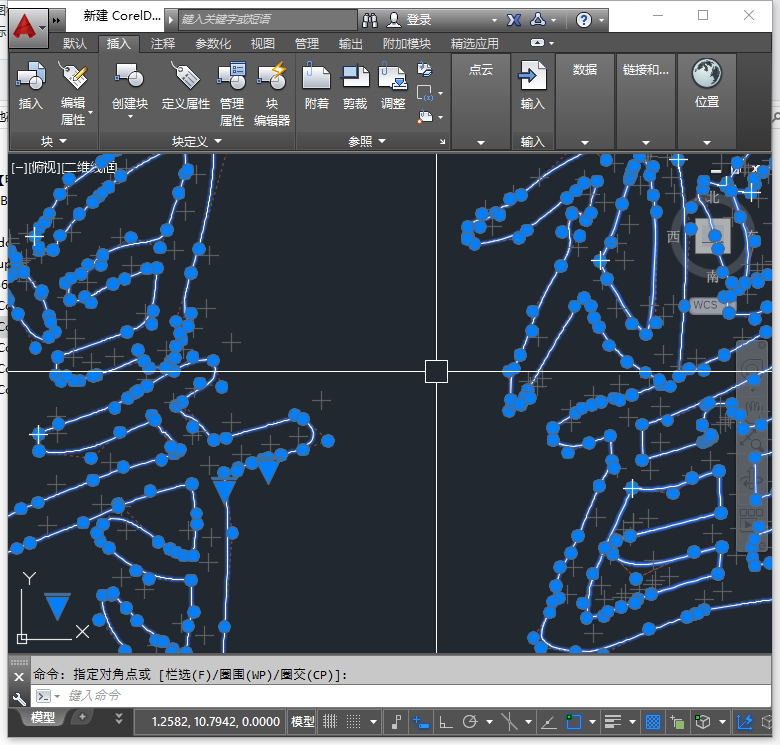The height and width of the screenshot is (745, 780).
Task: Click the Clip (剪裁) reference icon
Action: (x=355, y=77)
